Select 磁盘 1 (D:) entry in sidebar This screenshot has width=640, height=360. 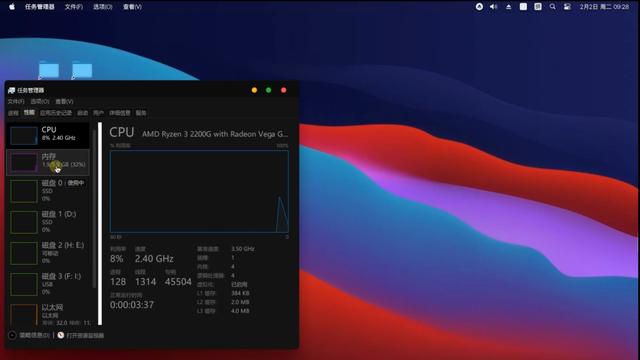48,222
